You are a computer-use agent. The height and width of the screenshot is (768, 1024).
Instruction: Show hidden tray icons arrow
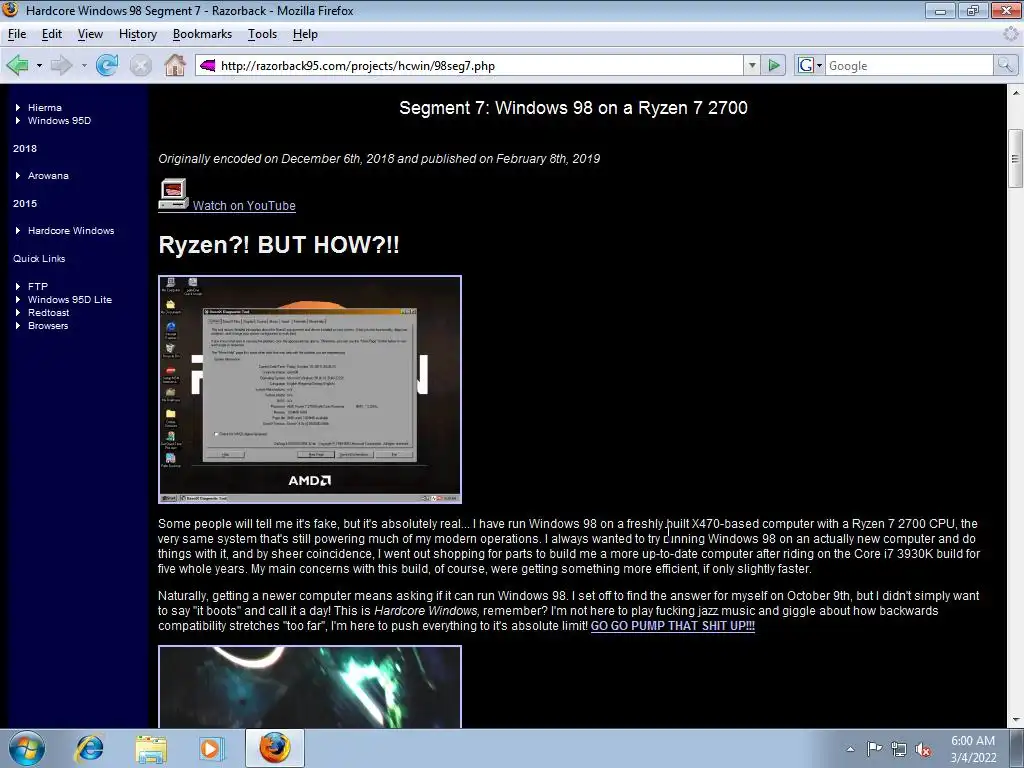(850, 749)
